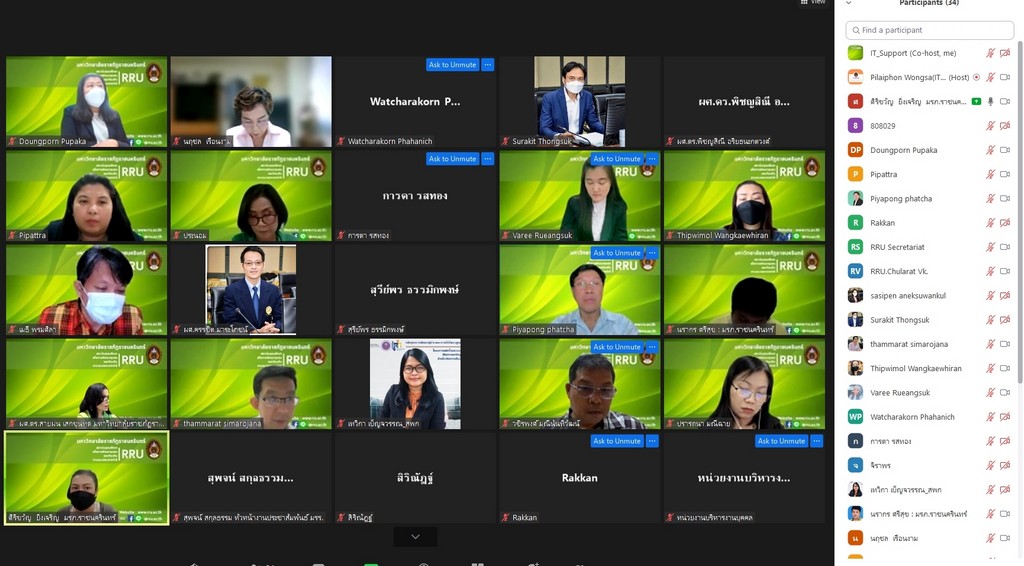The width and height of the screenshot is (1024, 566).
Task: Click the RS avatar of RRU Secretariat
Action: [856, 247]
